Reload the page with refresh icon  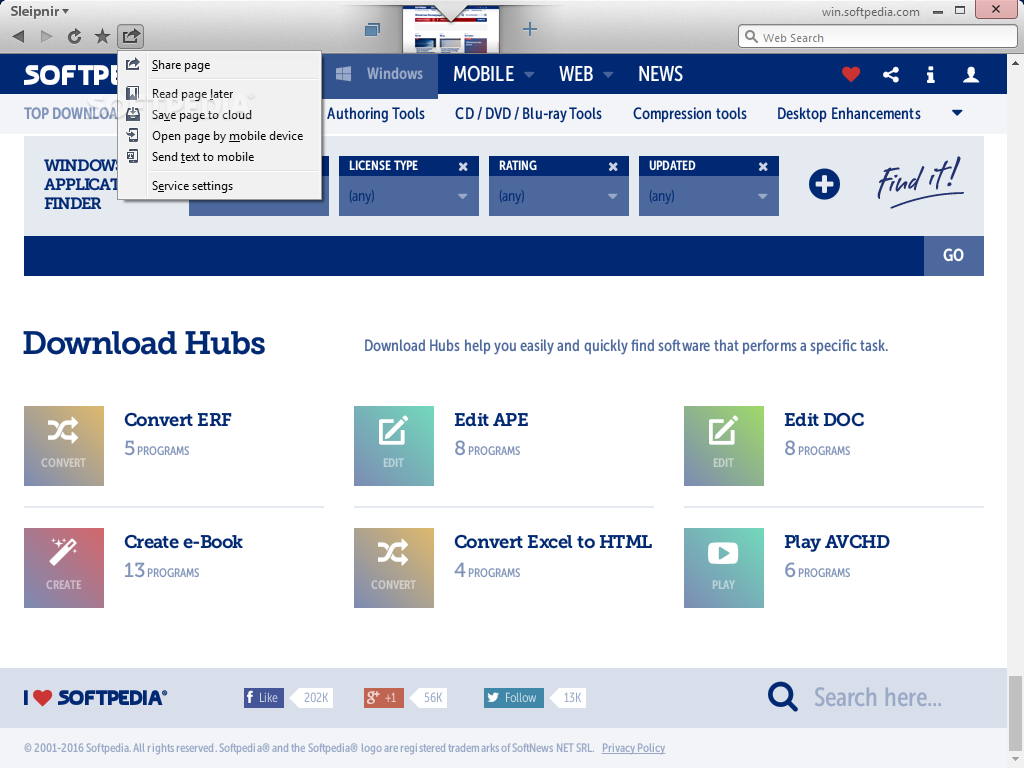74,37
